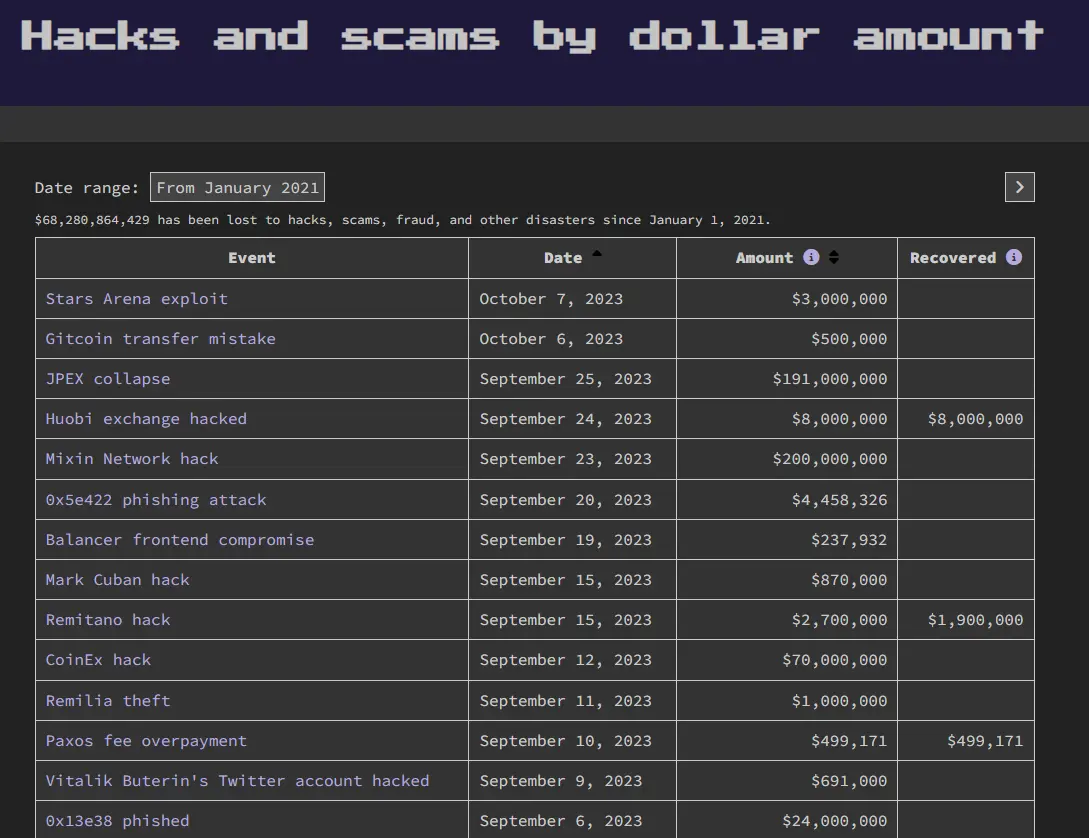Screen dimensions: 1089x838
Task: Sort table by Amount arrows icon
Action: point(833,257)
